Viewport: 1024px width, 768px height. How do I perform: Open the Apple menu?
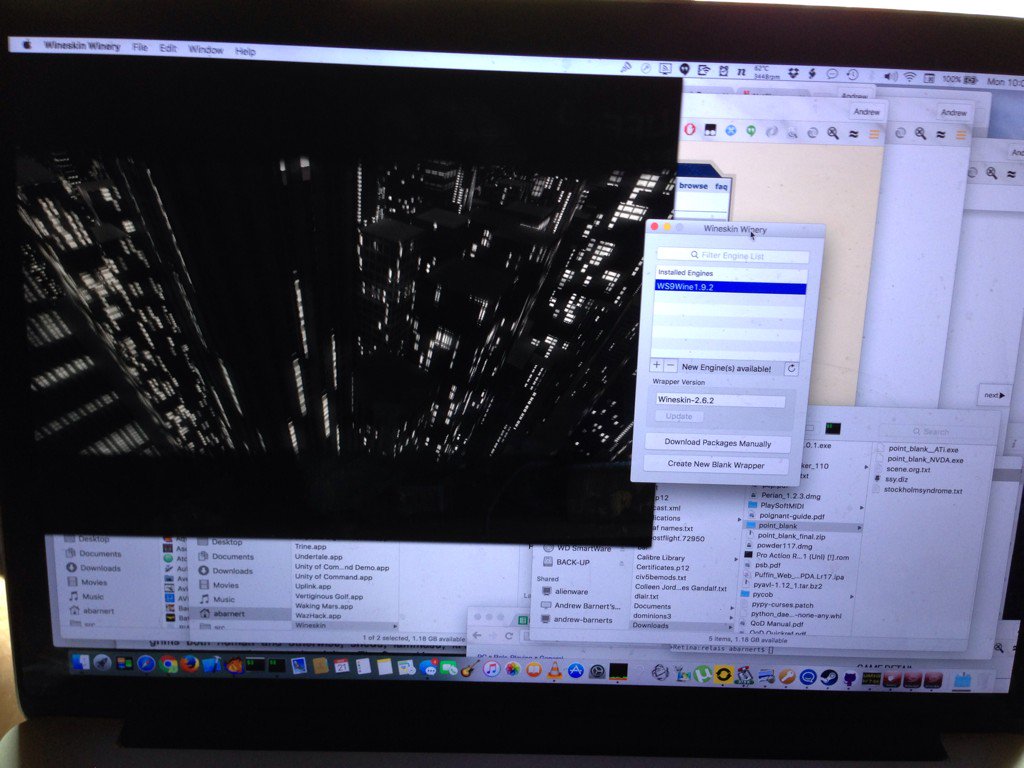[27, 44]
